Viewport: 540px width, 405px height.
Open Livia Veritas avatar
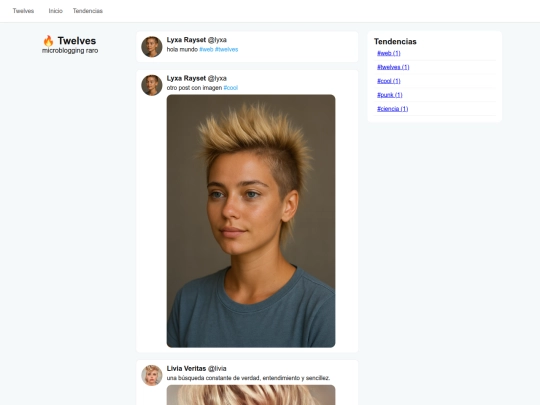[152, 375]
